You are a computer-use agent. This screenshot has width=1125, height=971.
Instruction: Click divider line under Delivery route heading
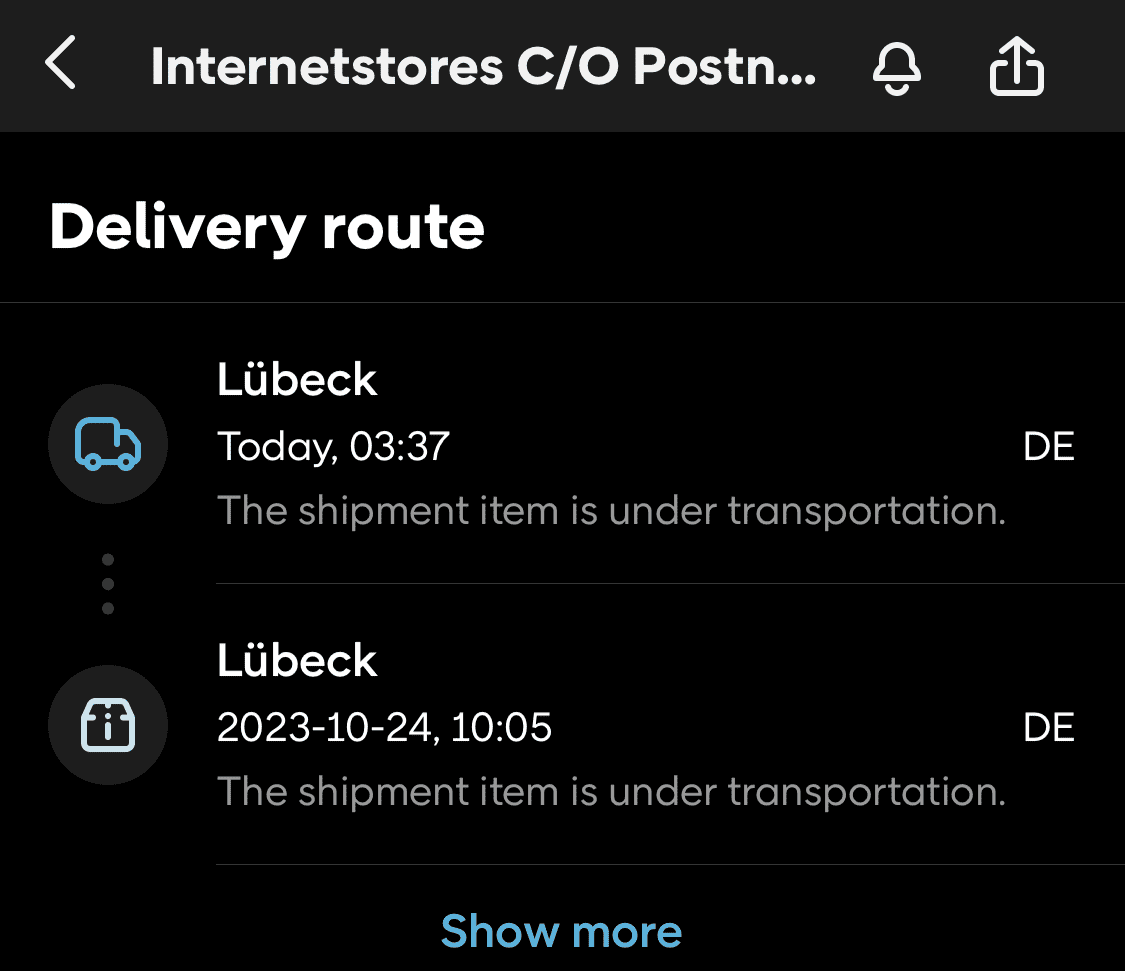tap(562, 302)
